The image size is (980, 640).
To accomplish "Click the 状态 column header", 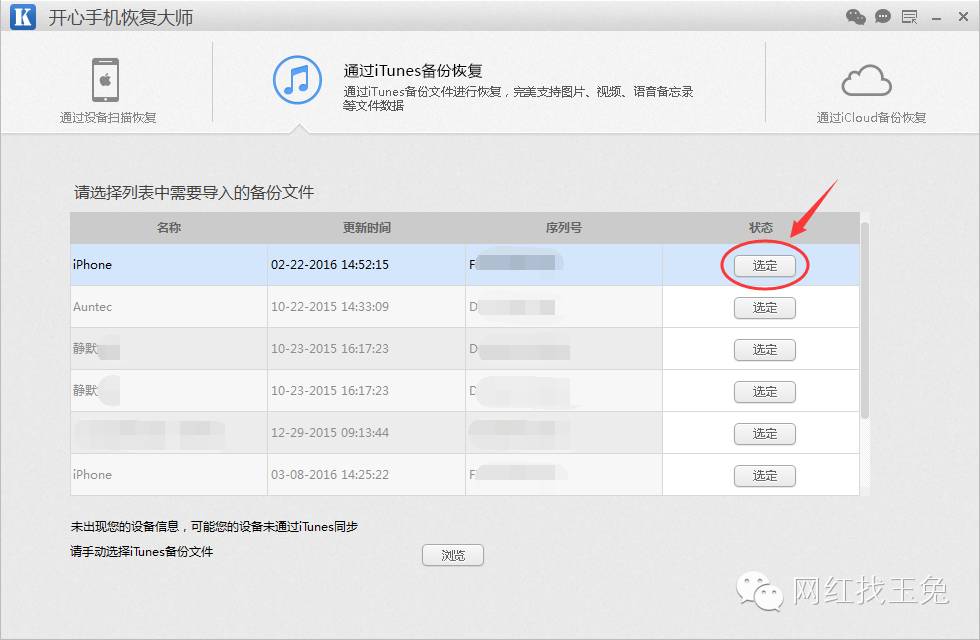I will tap(761, 228).
